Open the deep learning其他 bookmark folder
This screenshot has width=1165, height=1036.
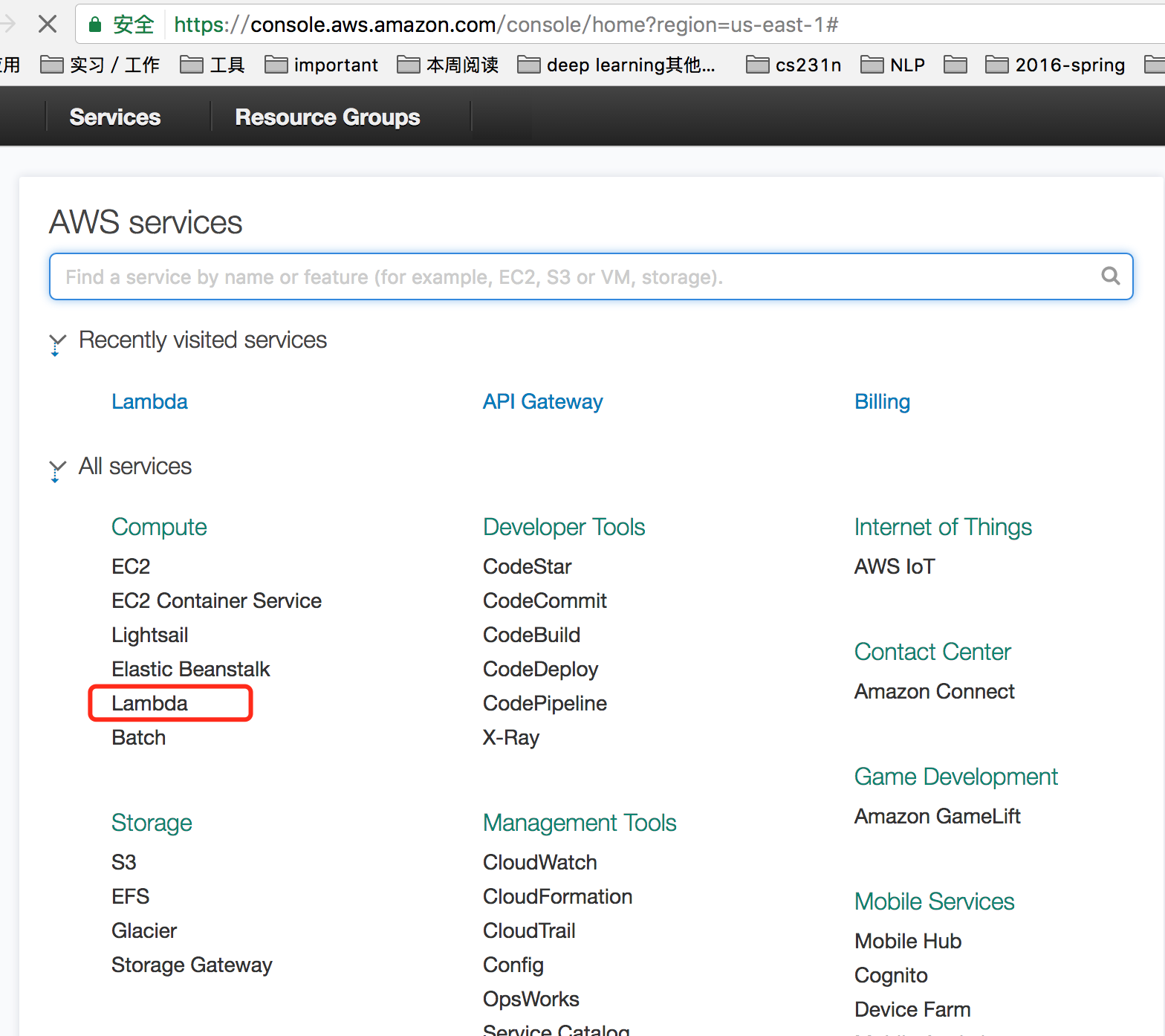[617, 65]
